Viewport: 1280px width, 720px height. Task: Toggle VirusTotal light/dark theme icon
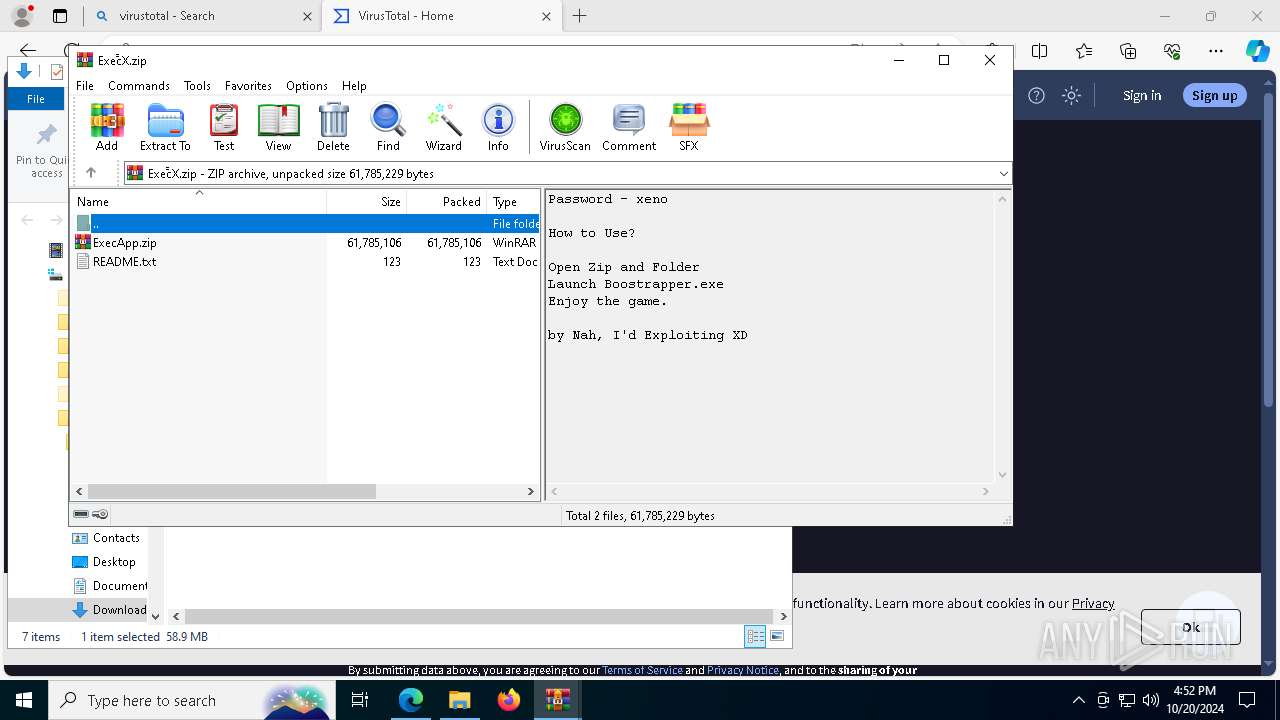1072,95
